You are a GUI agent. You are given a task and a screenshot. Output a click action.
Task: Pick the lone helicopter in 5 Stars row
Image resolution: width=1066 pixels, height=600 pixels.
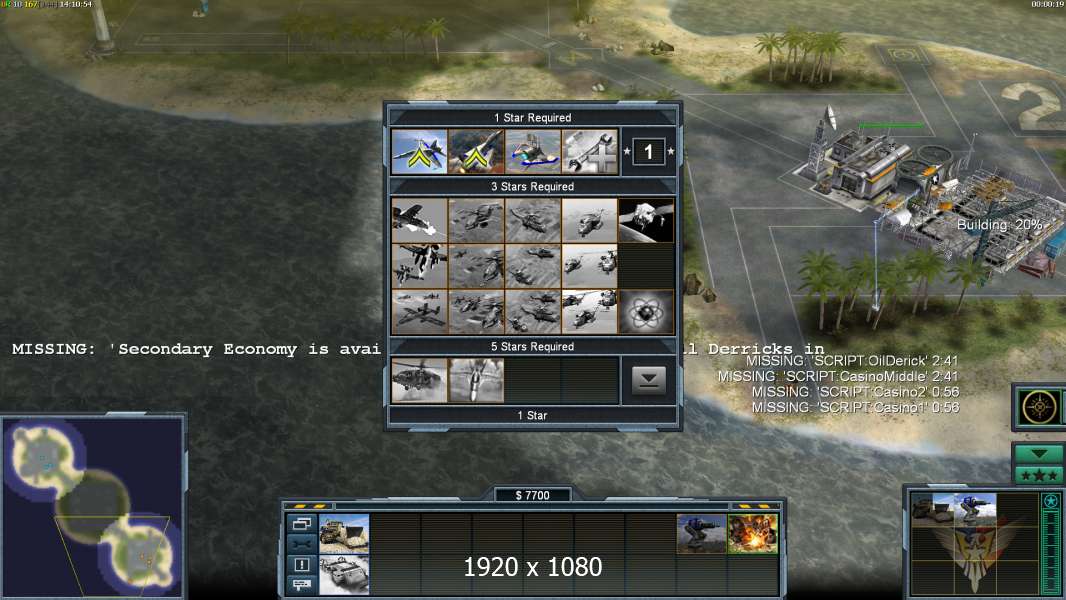click(x=419, y=380)
